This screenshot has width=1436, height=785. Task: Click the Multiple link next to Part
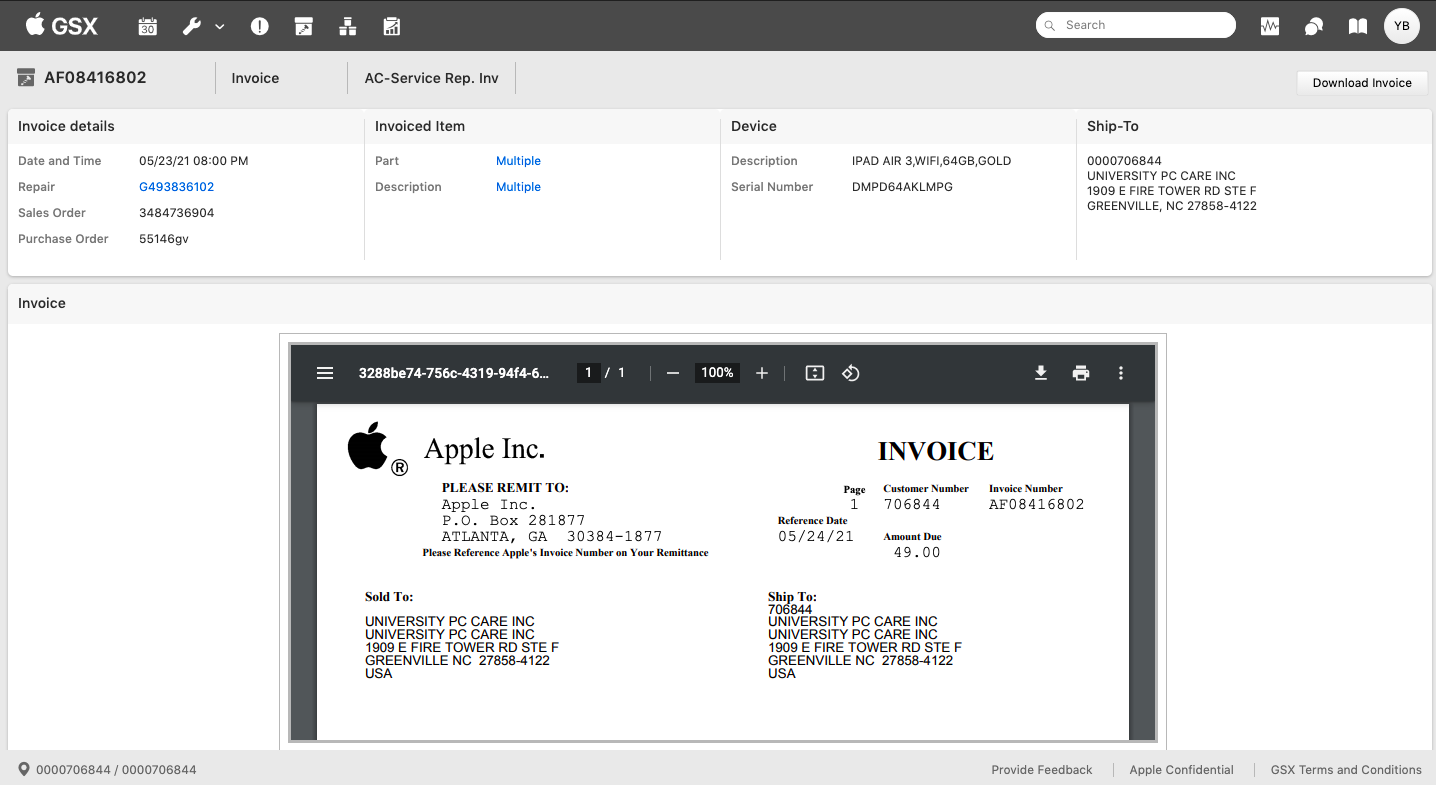(518, 161)
